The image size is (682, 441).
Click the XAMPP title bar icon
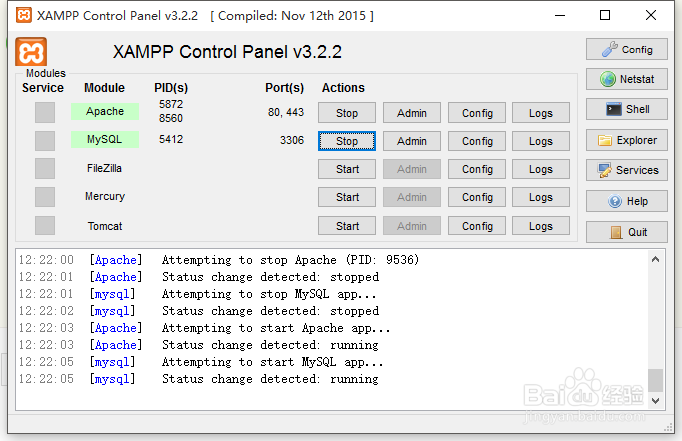coord(24,15)
